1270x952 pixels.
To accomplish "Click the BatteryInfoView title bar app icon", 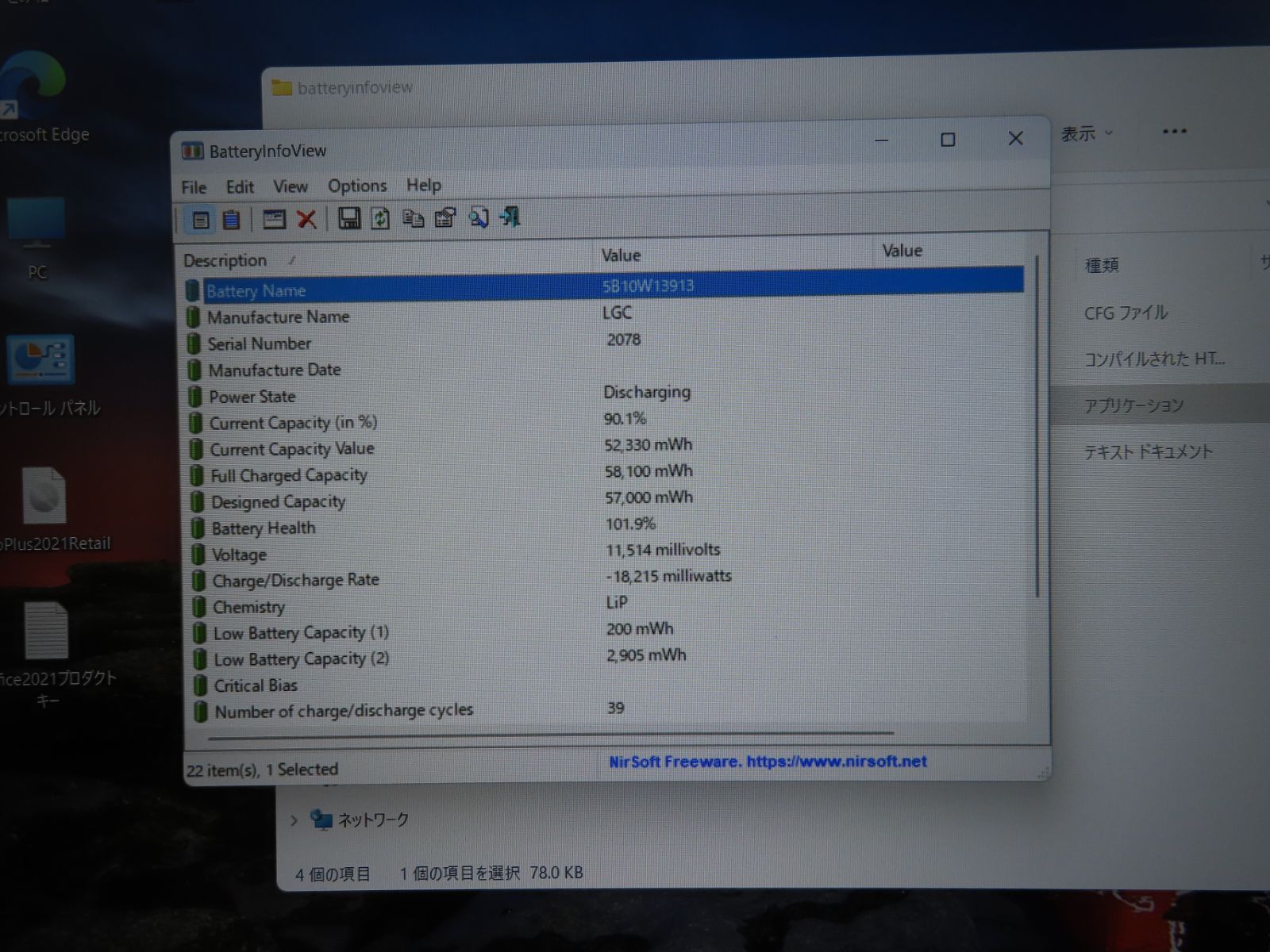I will click(192, 151).
